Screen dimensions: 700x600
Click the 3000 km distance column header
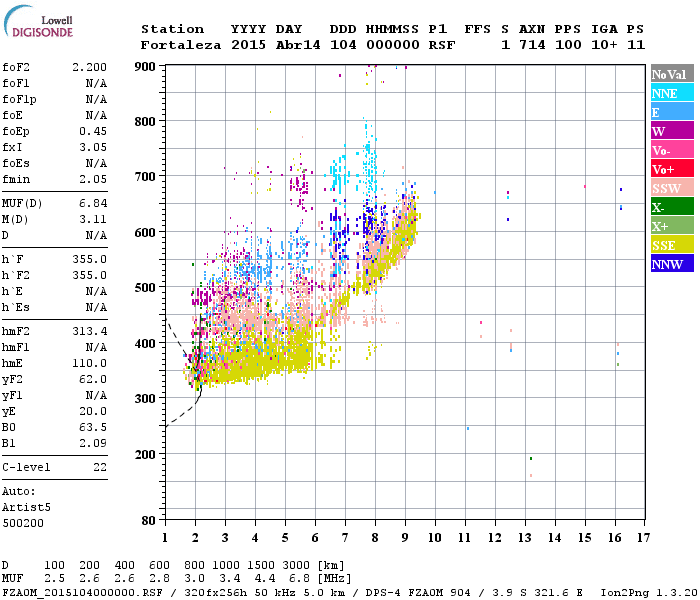296,566
